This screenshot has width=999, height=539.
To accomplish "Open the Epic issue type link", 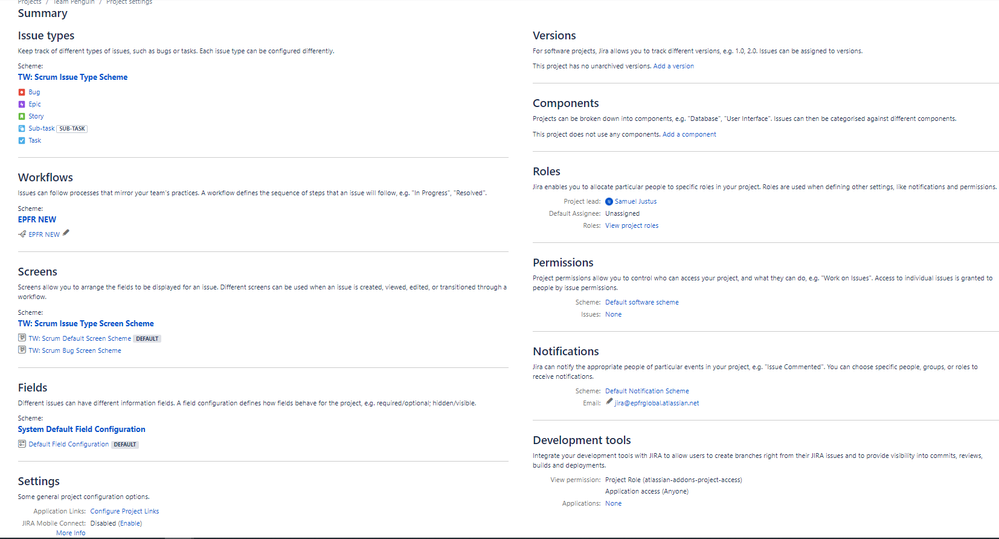I will (34, 104).
